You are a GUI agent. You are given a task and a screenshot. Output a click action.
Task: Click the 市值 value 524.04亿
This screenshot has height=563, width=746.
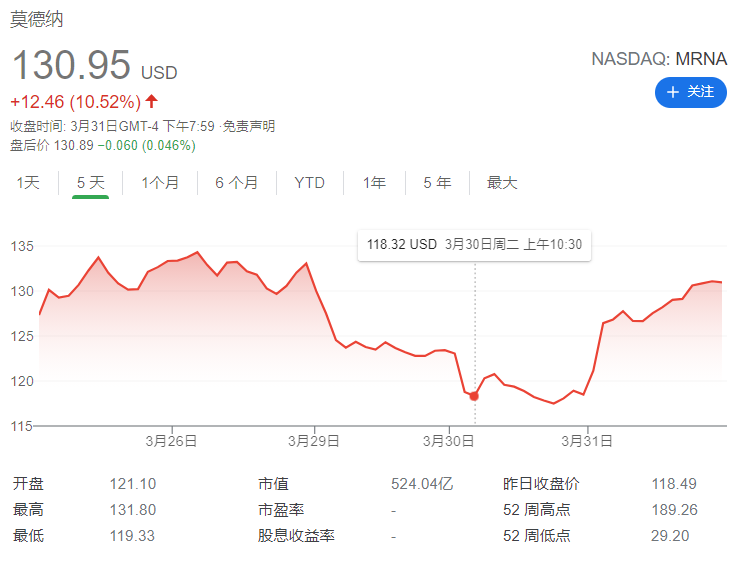click(x=422, y=484)
